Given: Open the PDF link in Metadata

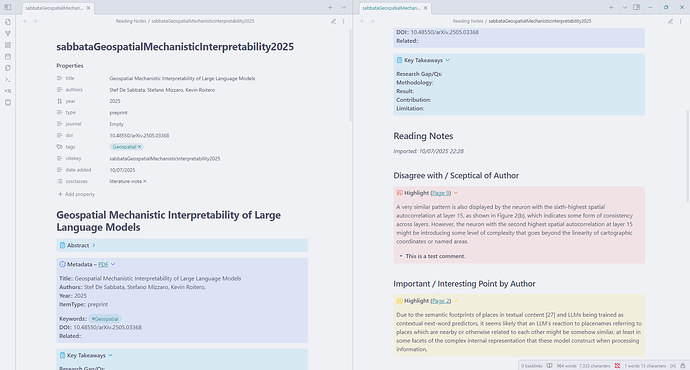Looking at the screenshot, I should click(103, 264).
